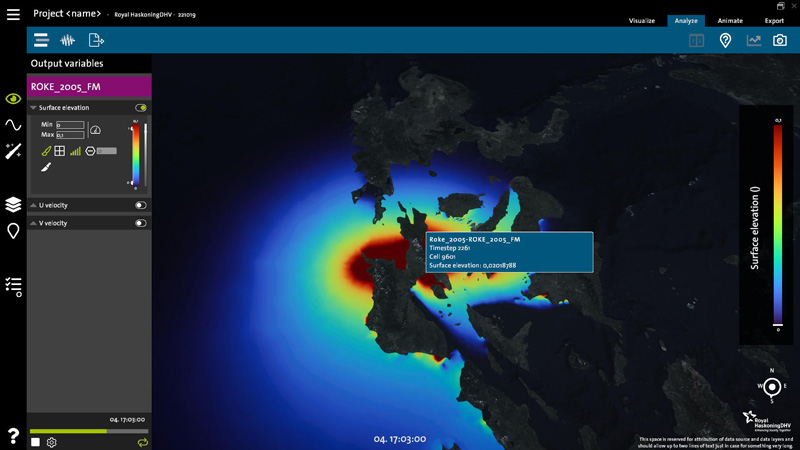Click the waveform signal icon in the toolbar

[x=67, y=40]
